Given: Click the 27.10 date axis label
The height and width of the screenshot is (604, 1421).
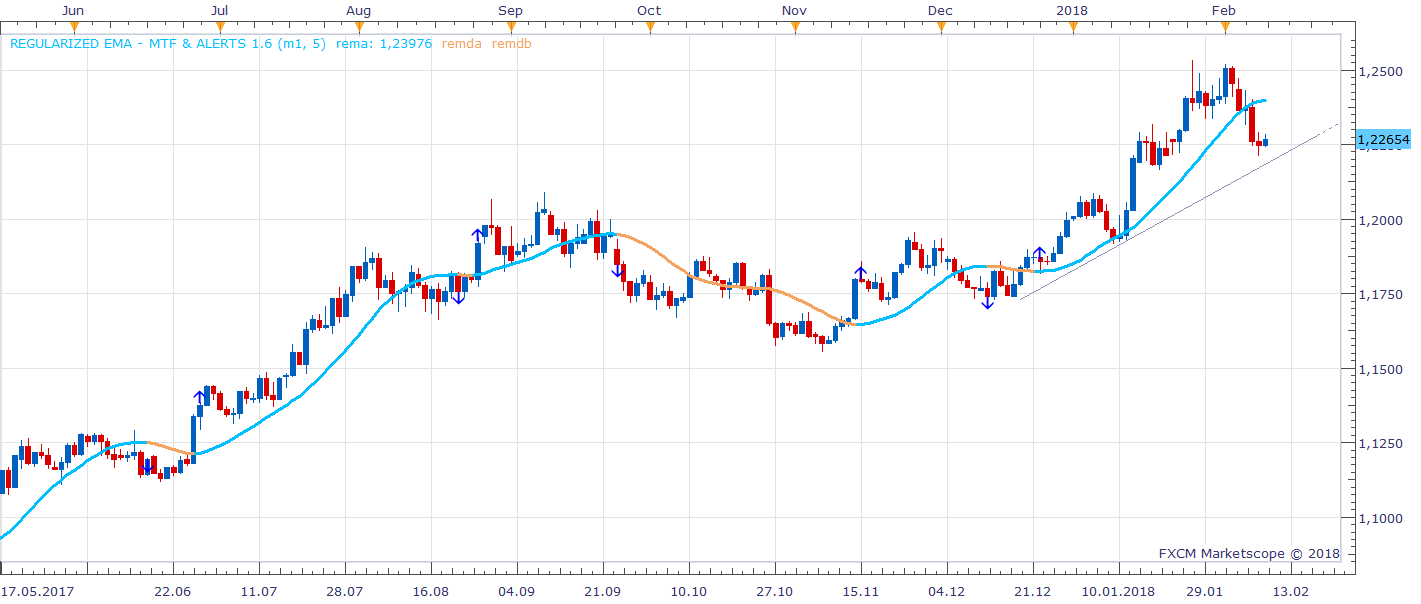Looking at the screenshot, I should click(775, 592).
